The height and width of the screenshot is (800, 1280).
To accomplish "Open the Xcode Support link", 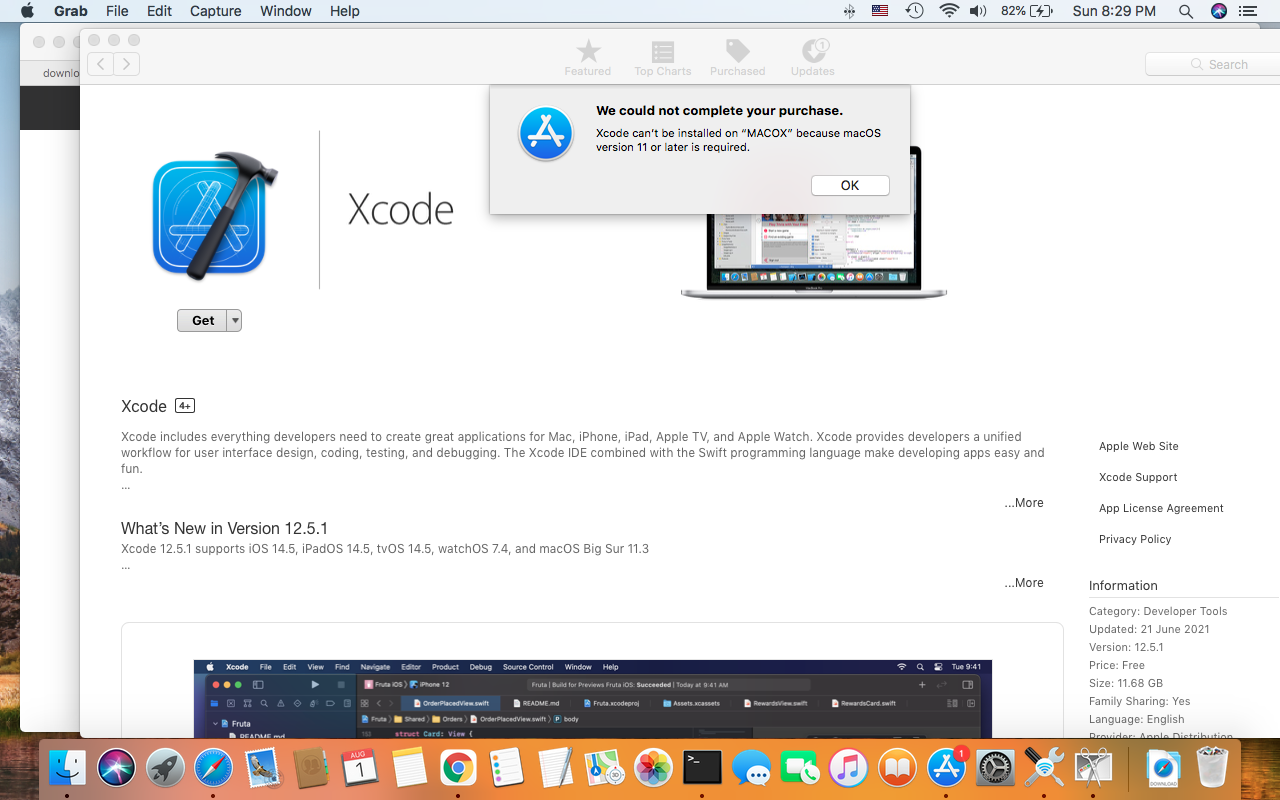I will click(x=1138, y=477).
